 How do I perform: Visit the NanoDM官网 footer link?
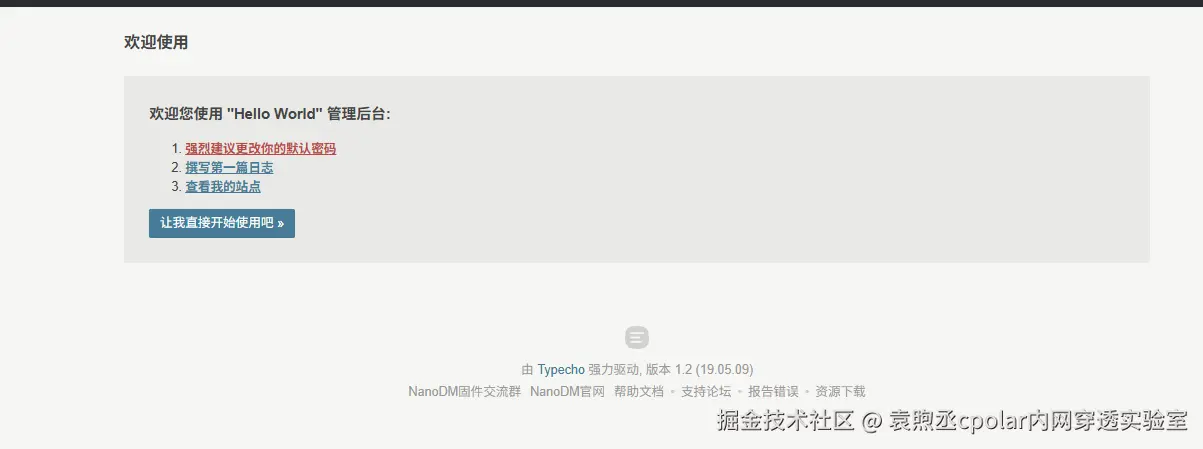tap(568, 392)
